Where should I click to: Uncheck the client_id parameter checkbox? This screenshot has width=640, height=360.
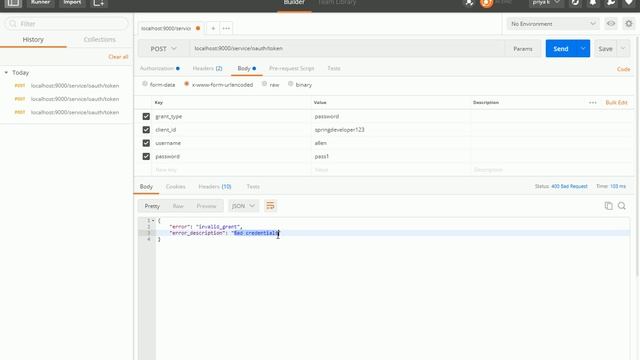146,130
